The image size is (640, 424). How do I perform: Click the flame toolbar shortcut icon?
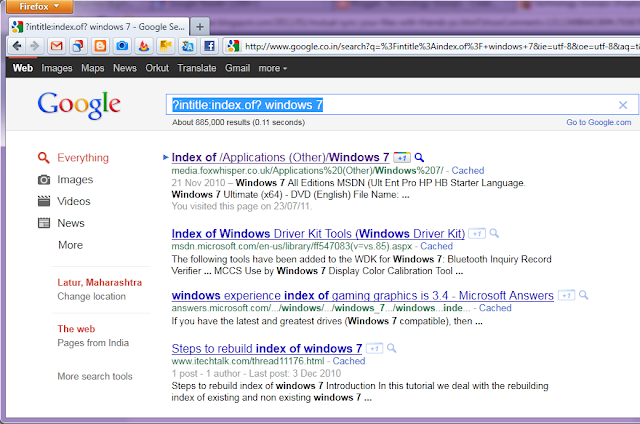pyautogui.click(x=144, y=46)
